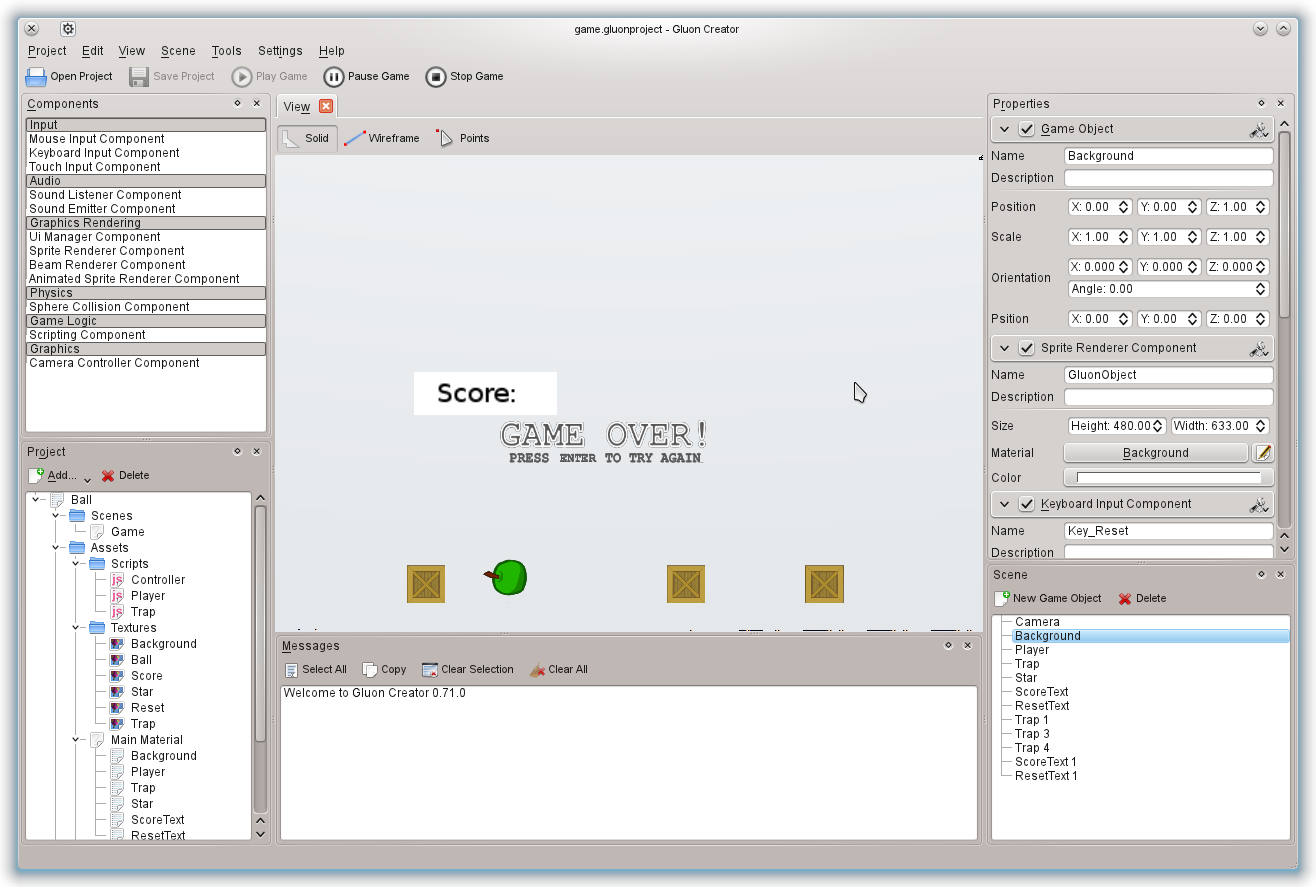Close the View tab with red X
The image size is (1316, 887).
(x=326, y=106)
